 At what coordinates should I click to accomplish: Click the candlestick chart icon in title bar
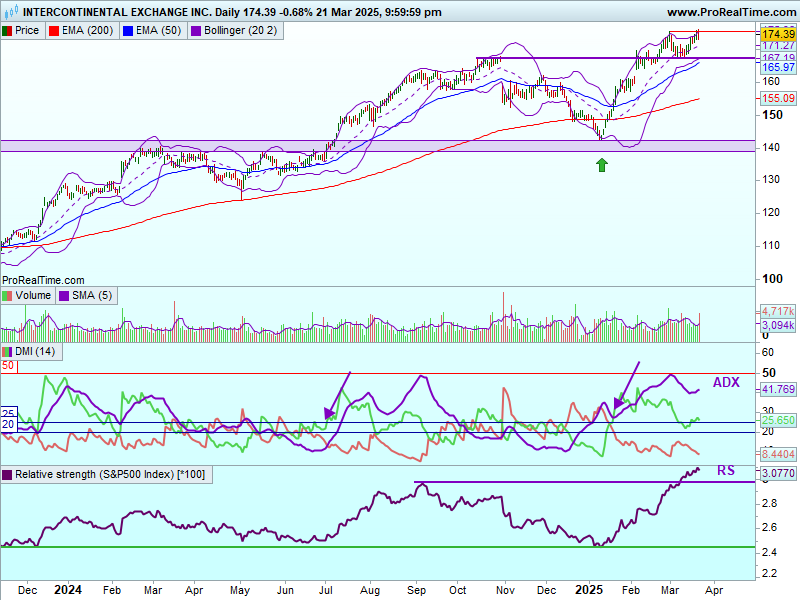coord(10,12)
